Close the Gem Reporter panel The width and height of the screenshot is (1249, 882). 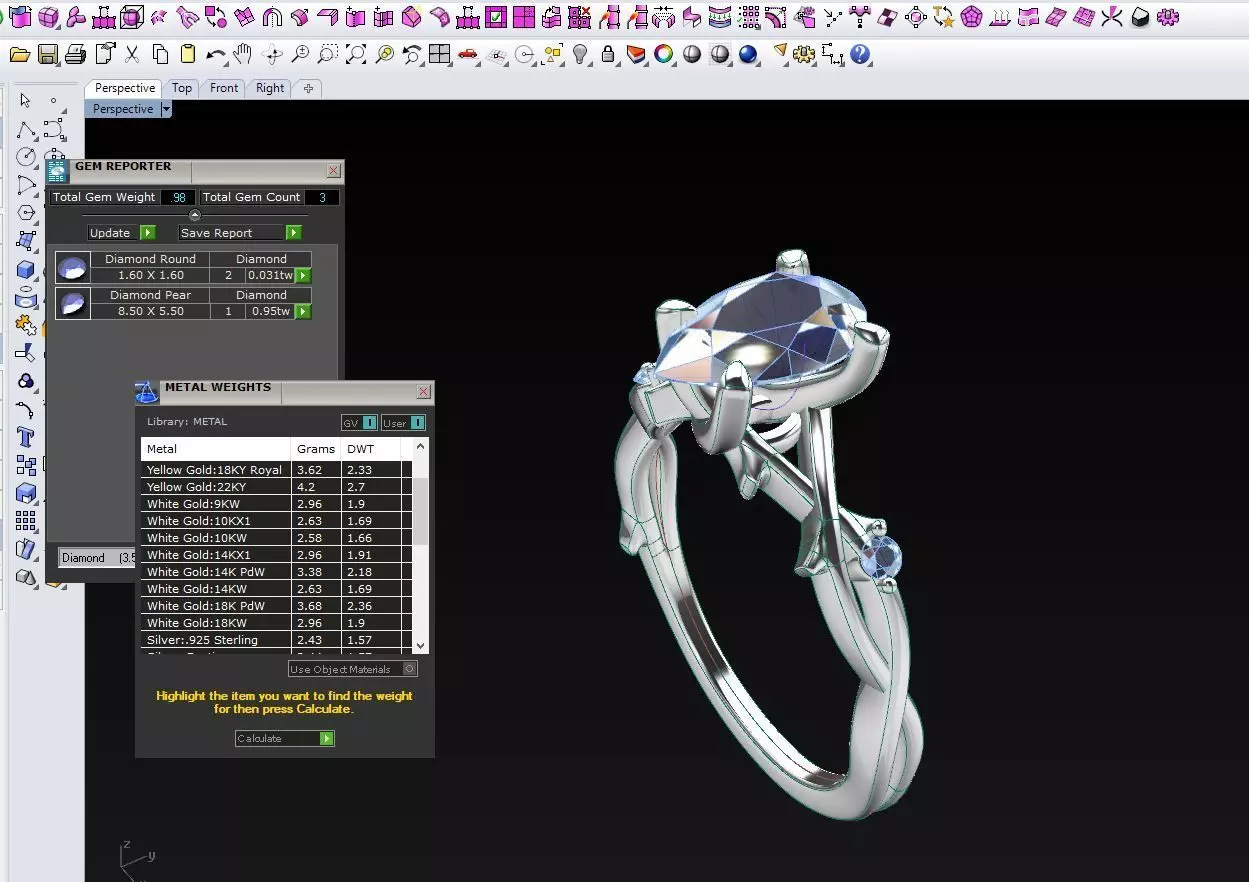[334, 171]
